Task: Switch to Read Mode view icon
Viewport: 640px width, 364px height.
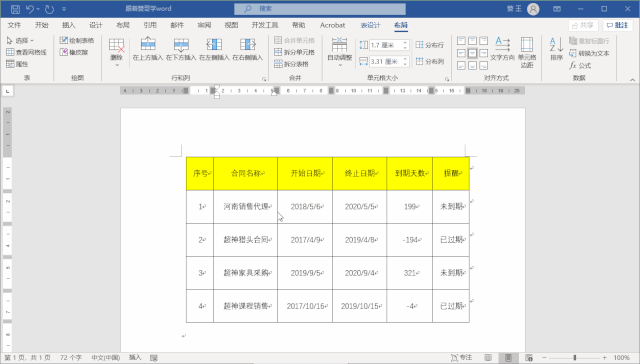Action: (488, 357)
